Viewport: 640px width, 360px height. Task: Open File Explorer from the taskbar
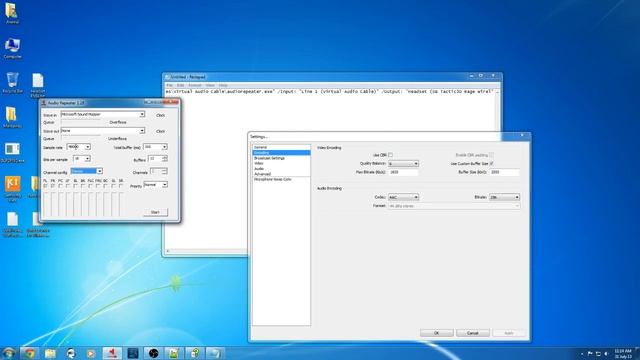click(50, 353)
